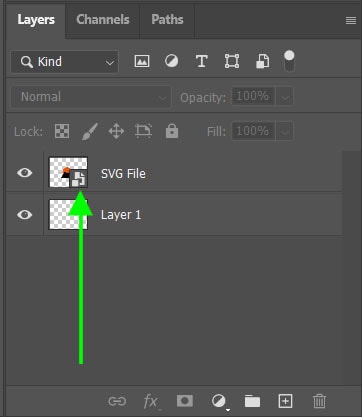Expand the Opacity slider arrow
The width and height of the screenshot is (362, 417).
[x=285, y=97]
